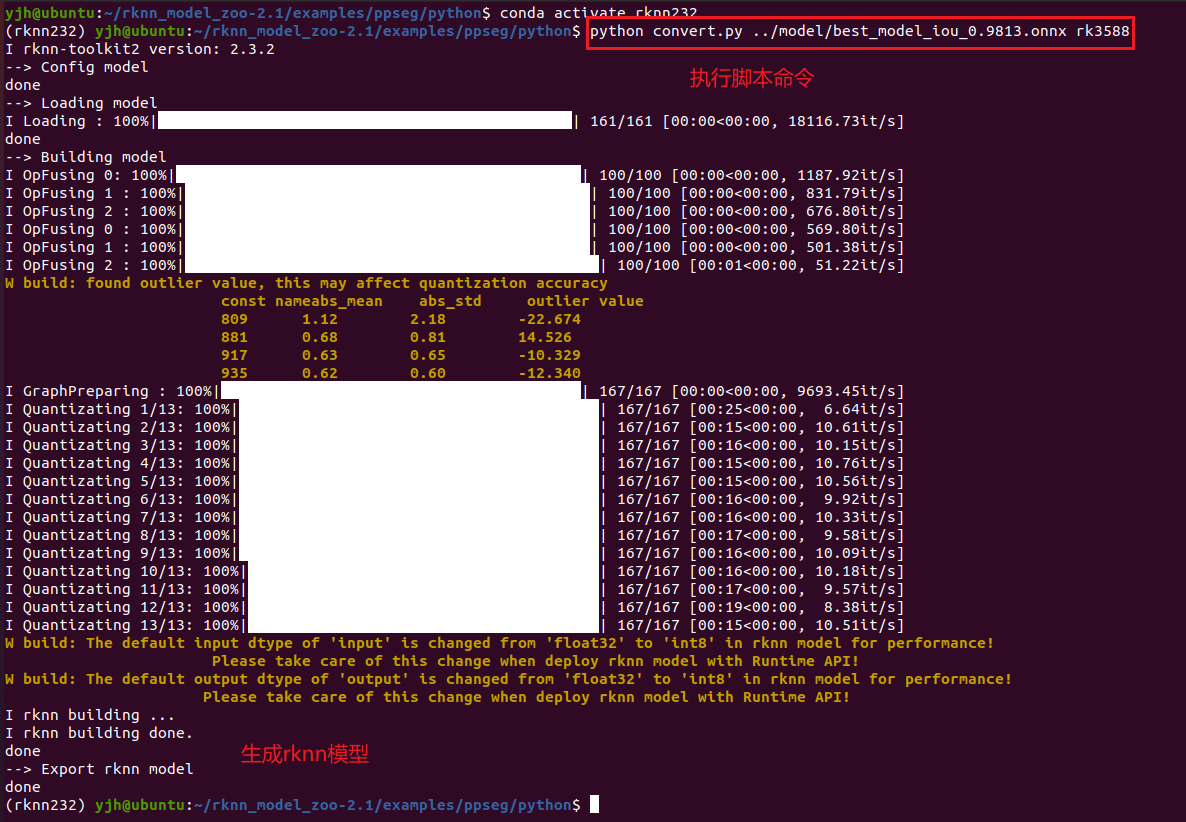Click outlier value '14.526'
This screenshot has width=1186, height=822.
[x=545, y=337]
